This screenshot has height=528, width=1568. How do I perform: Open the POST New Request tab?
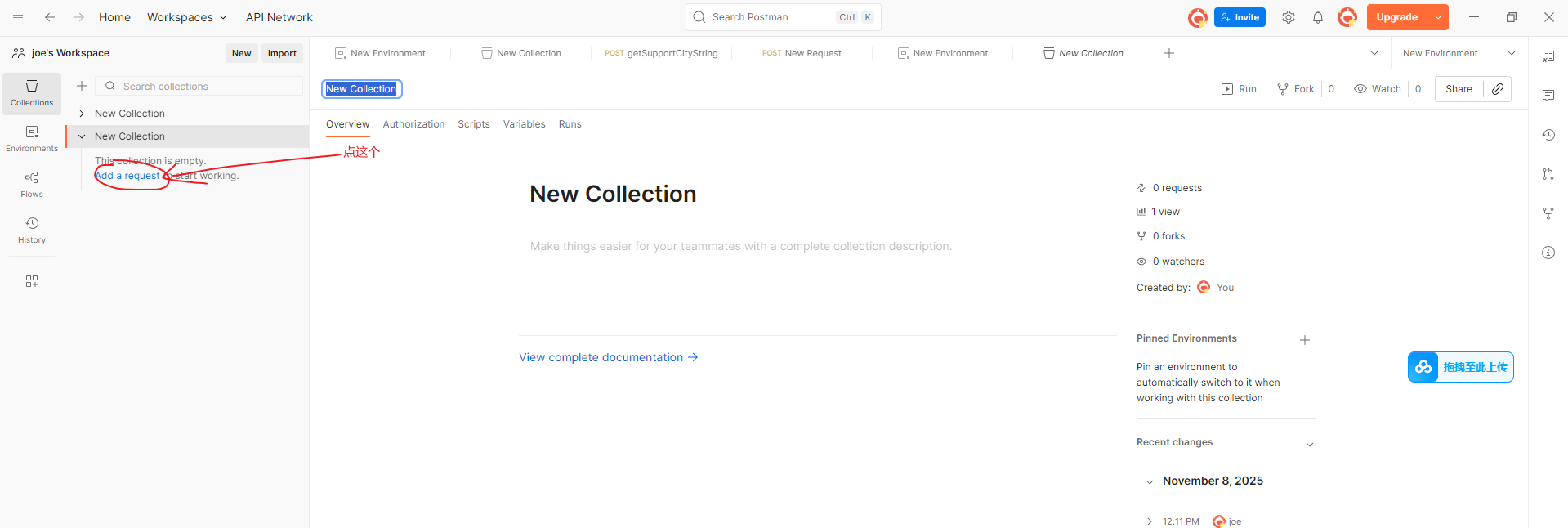pos(802,53)
